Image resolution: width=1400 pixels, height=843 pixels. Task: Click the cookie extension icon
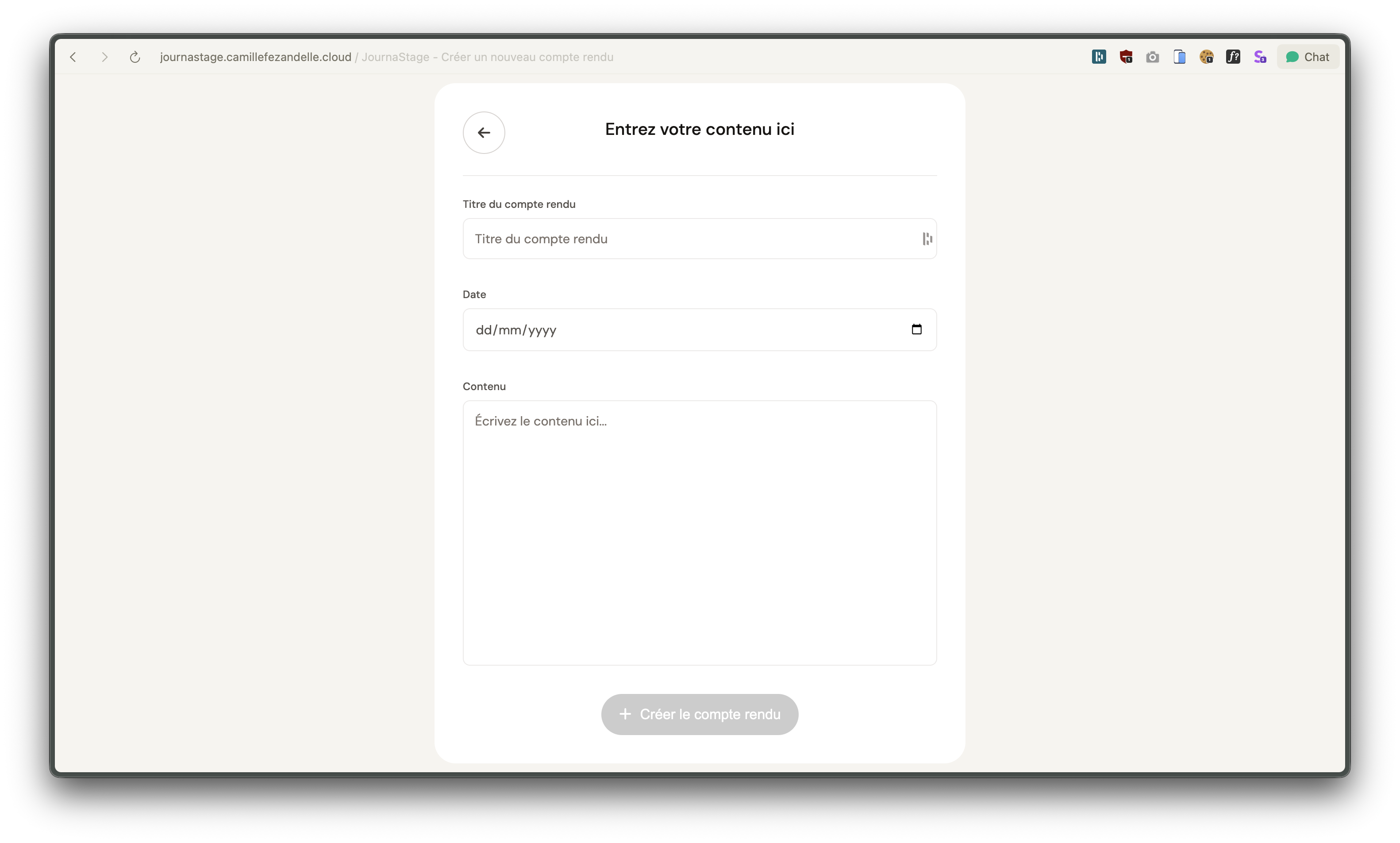click(x=1206, y=57)
